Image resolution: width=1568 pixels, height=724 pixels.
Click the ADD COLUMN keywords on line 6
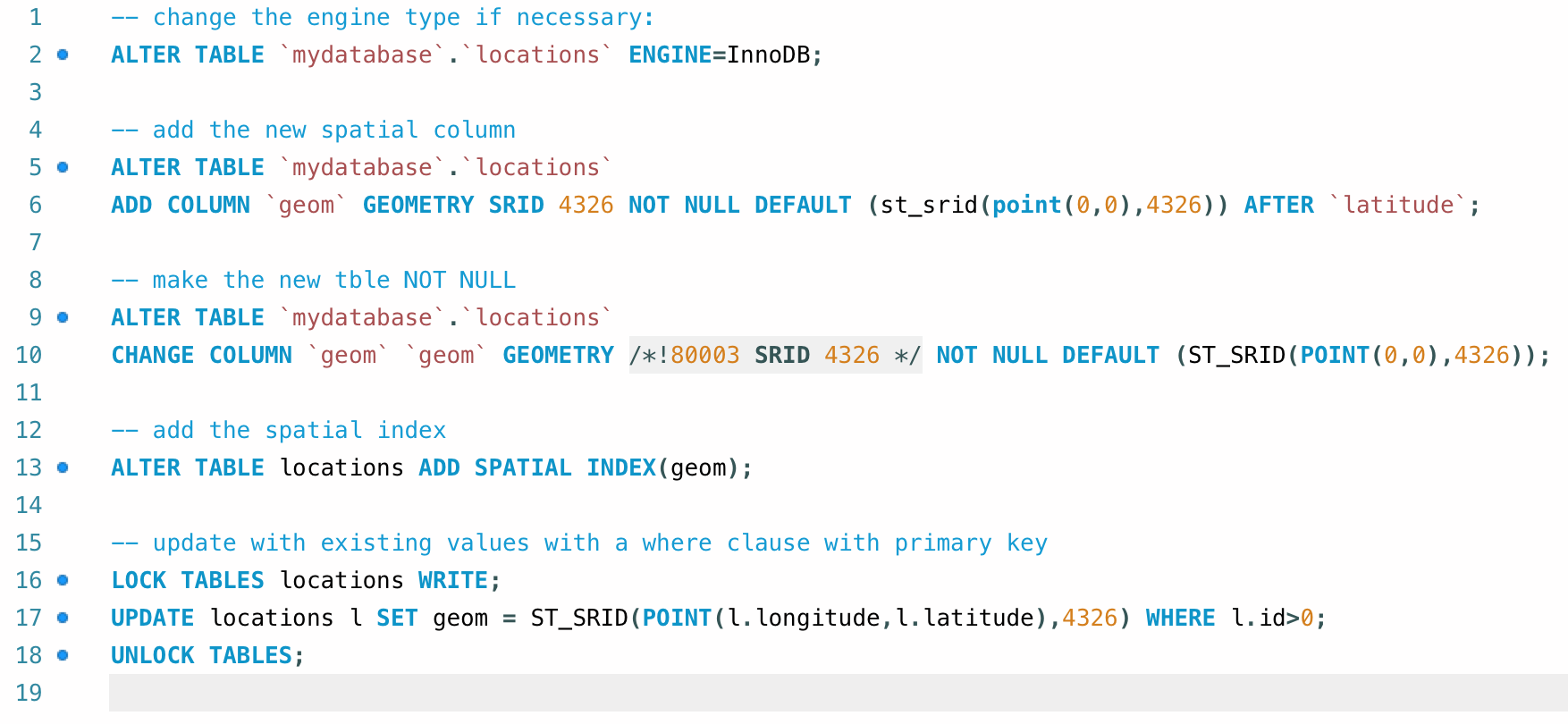tap(181, 205)
